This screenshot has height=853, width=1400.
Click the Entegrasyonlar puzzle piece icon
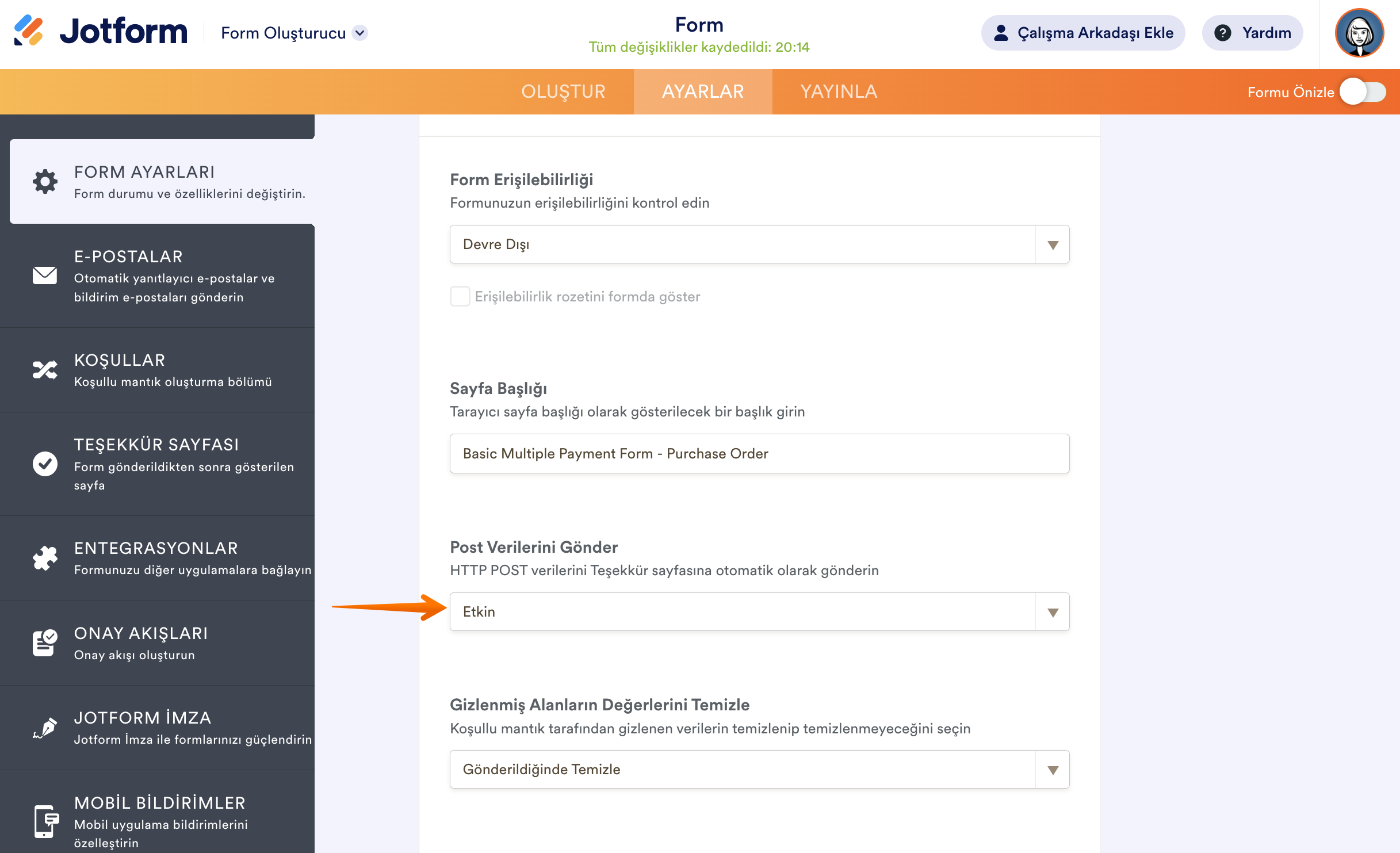point(45,558)
